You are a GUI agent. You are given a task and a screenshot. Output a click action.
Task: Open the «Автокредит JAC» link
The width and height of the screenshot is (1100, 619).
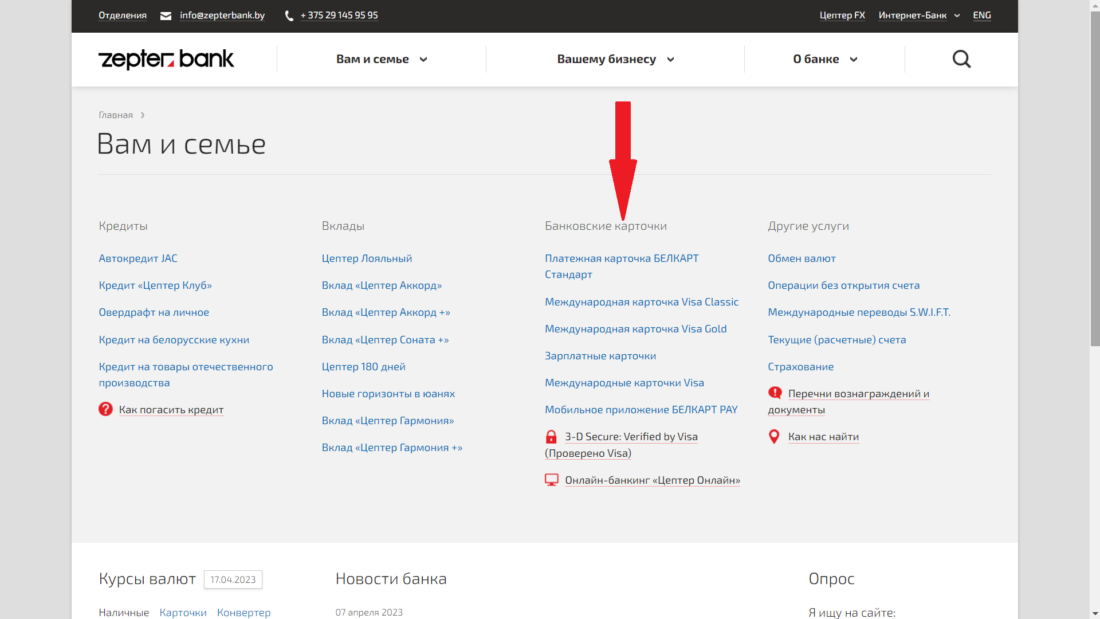pyautogui.click(x=138, y=258)
